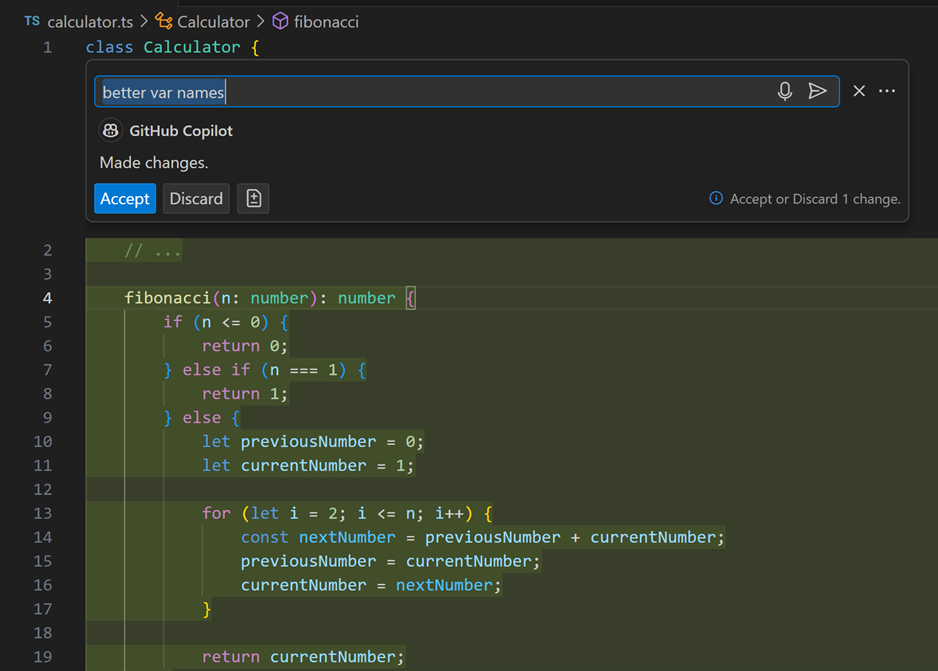Expand breadcrumb chevron after calculator.ts
The width and height of the screenshot is (938, 671).
tap(144, 22)
